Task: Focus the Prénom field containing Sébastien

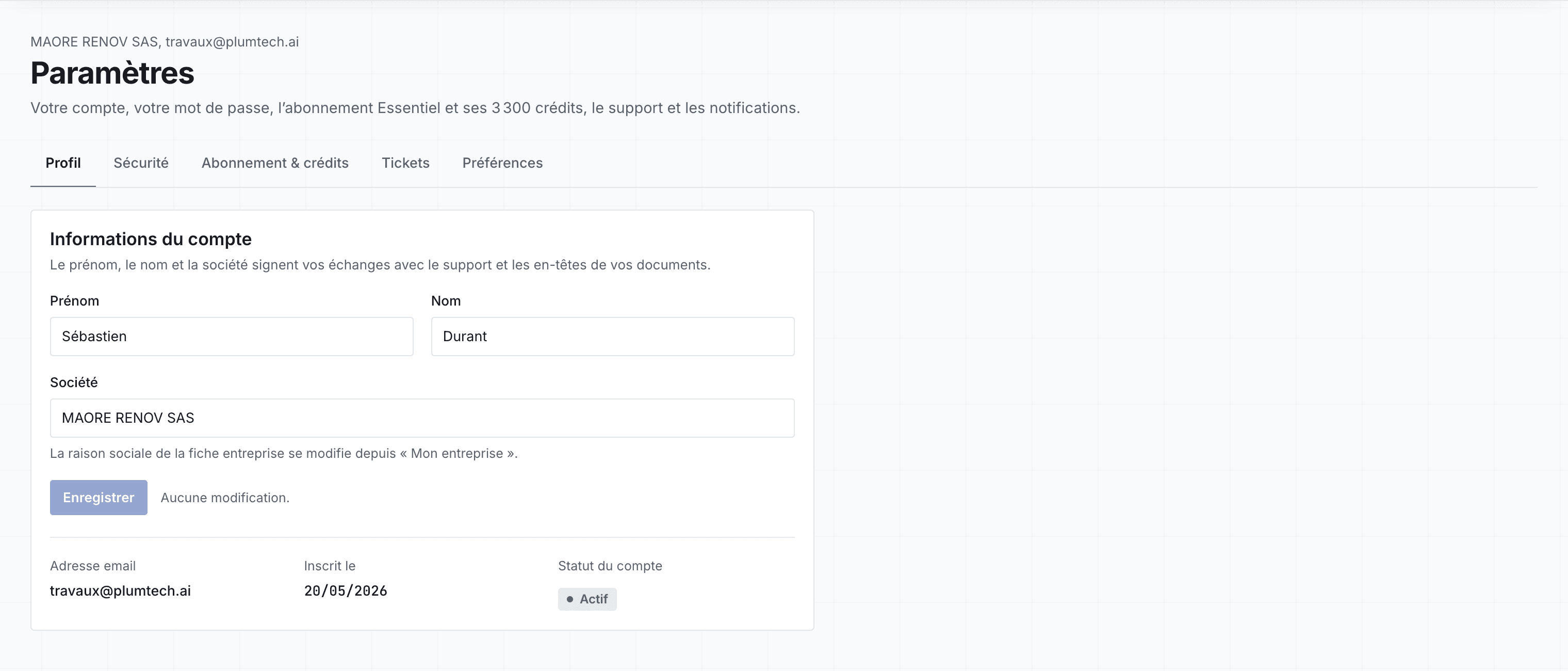Action: (x=231, y=337)
